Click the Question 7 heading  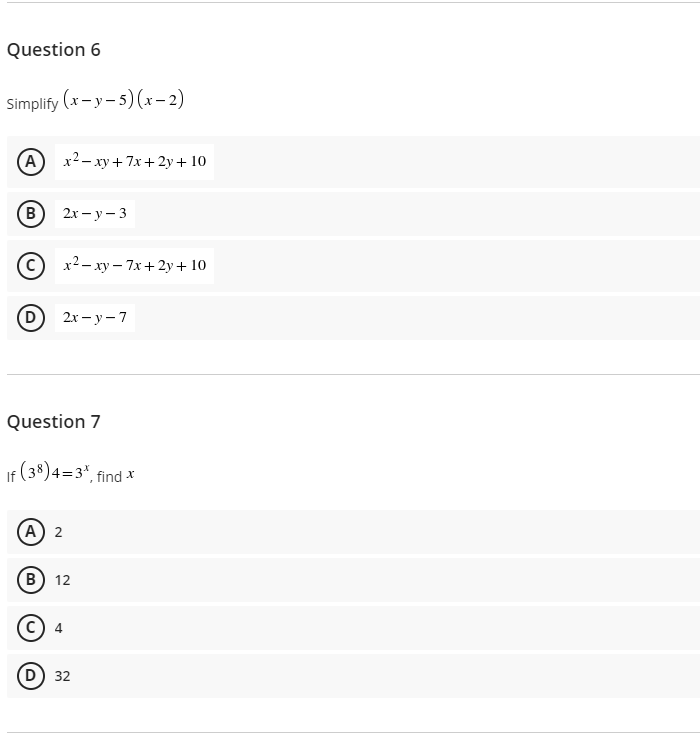(54, 422)
